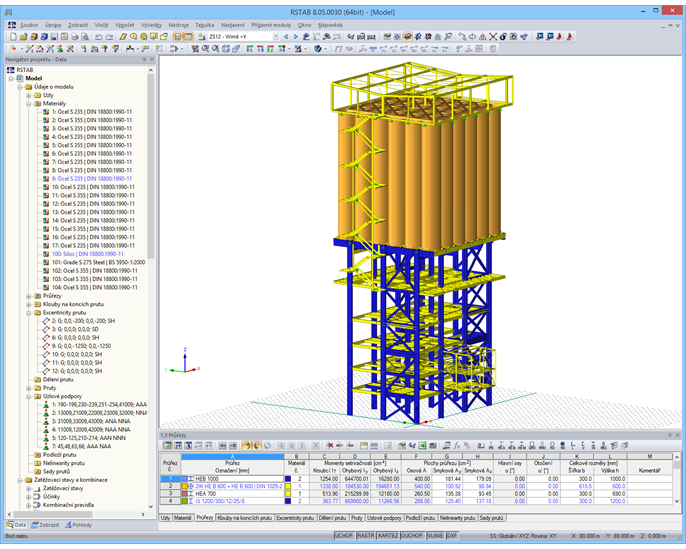Toggle KARTEZ mode in status bar
Viewport: 686px width, 549px height.
coord(389,536)
